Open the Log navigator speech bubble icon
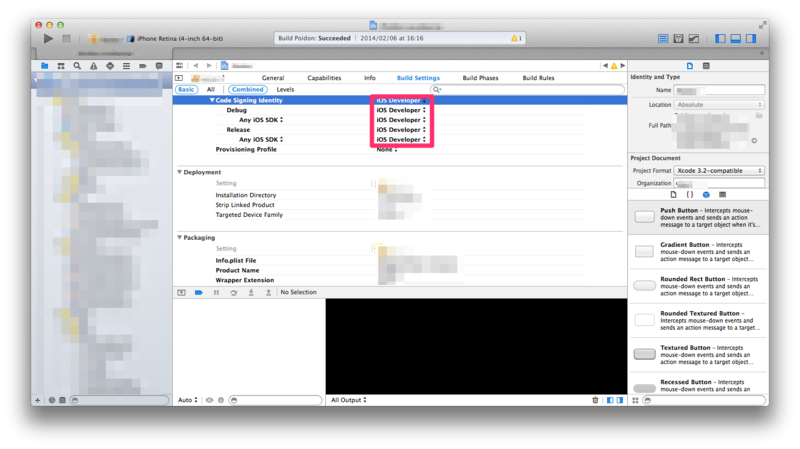The image size is (800, 449). (x=159, y=66)
